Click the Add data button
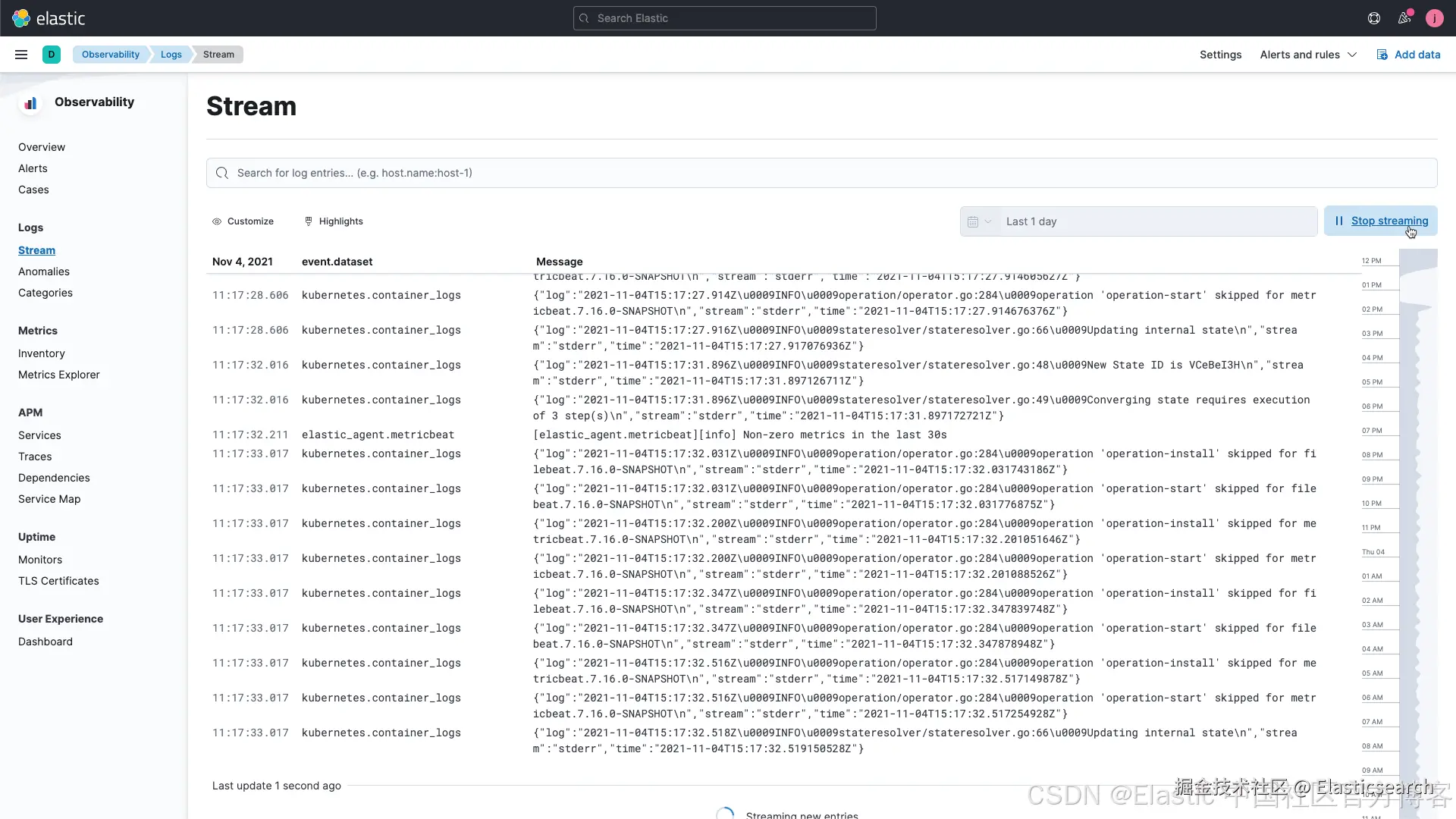The width and height of the screenshot is (1456, 819). coord(1408,55)
